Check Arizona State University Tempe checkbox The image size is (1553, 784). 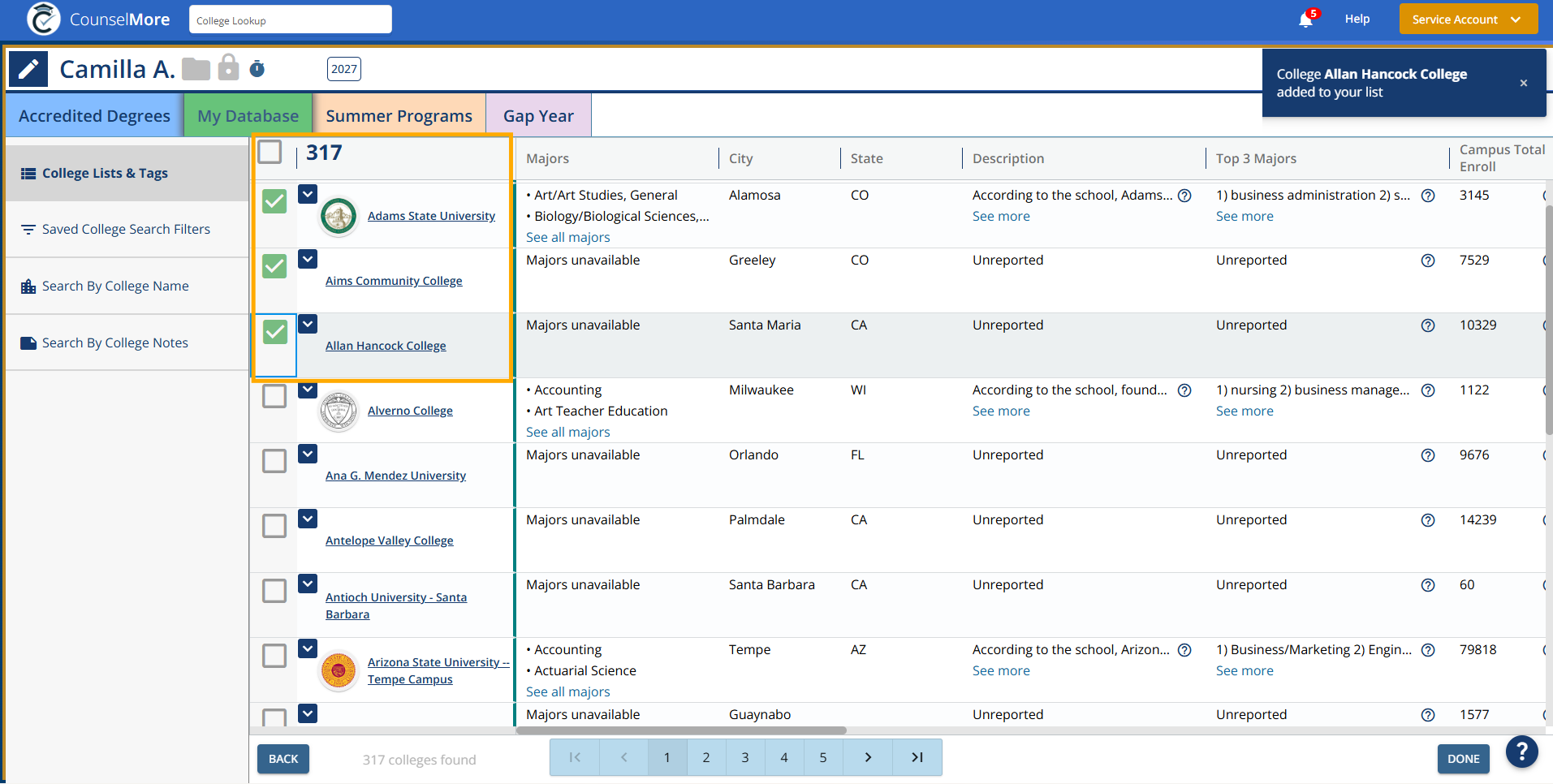(x=274, y=656)
